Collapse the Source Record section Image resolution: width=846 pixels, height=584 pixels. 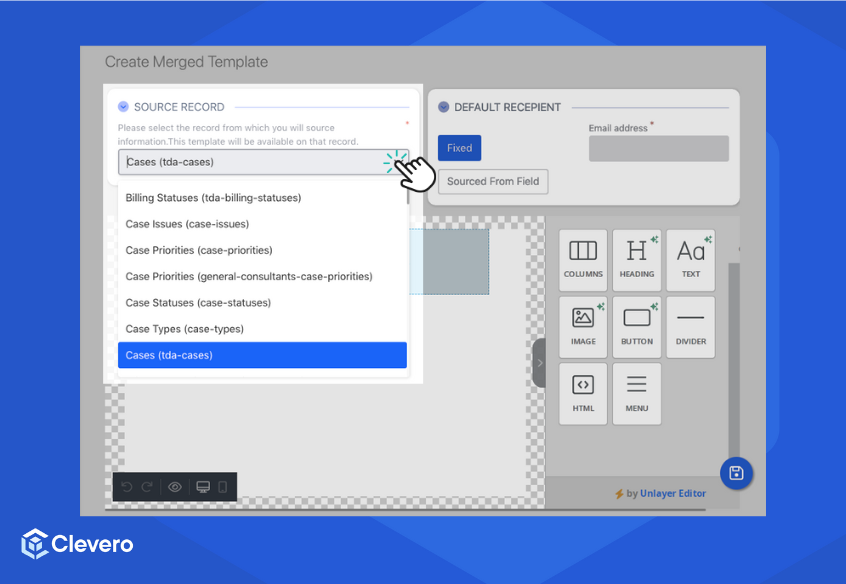pyautogui.click(x=123, y=106)
